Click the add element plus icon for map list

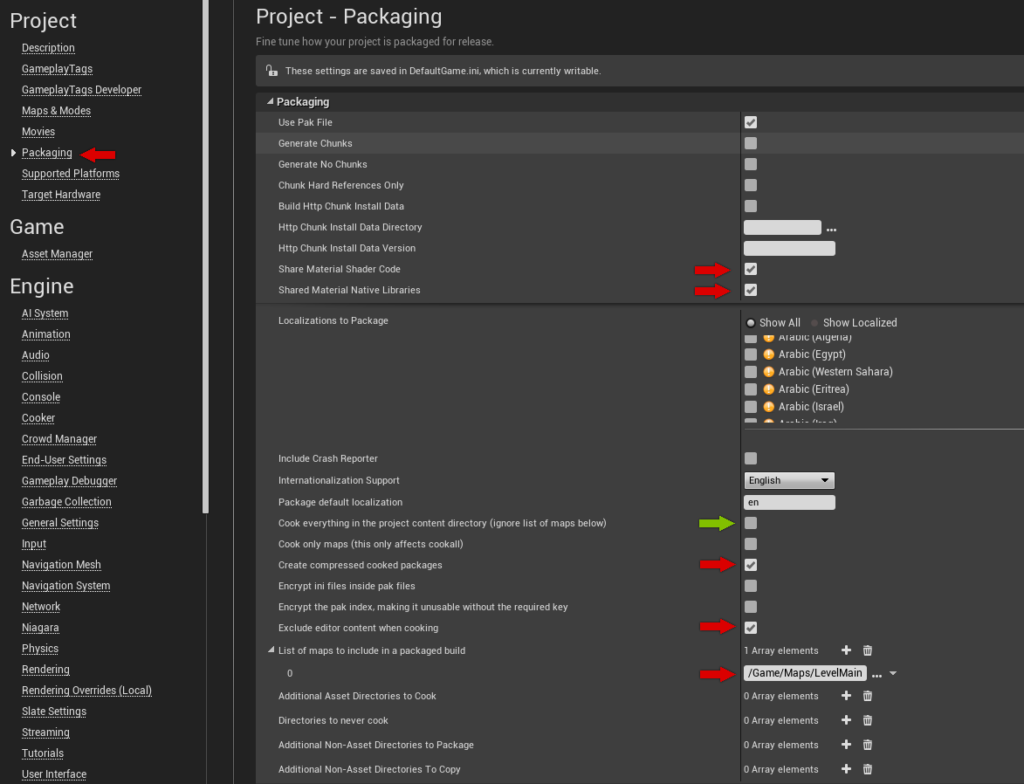(x=847, y=651)
